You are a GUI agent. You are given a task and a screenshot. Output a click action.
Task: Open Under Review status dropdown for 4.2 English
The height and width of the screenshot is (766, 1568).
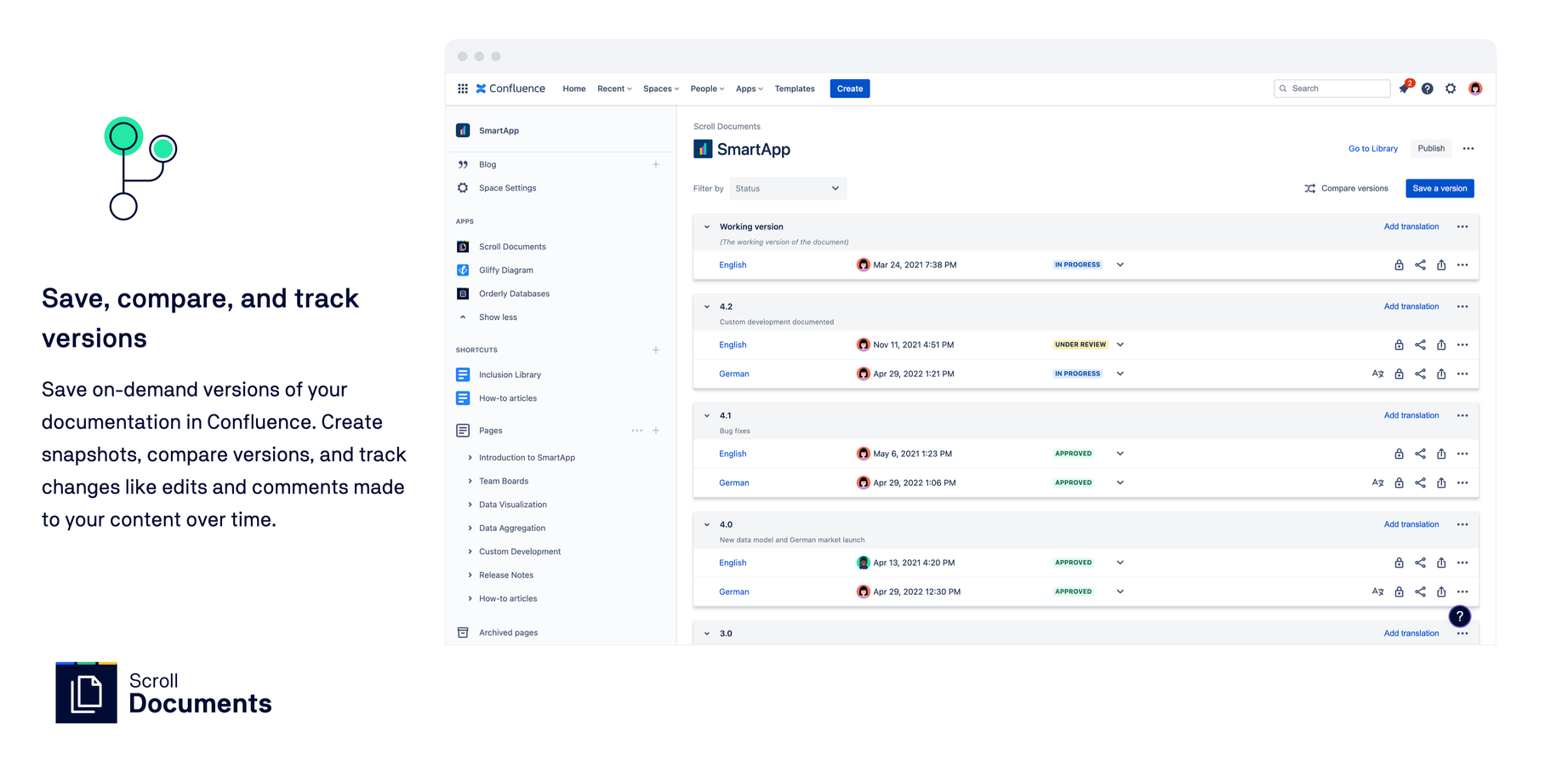click(x=1120, y=345)
